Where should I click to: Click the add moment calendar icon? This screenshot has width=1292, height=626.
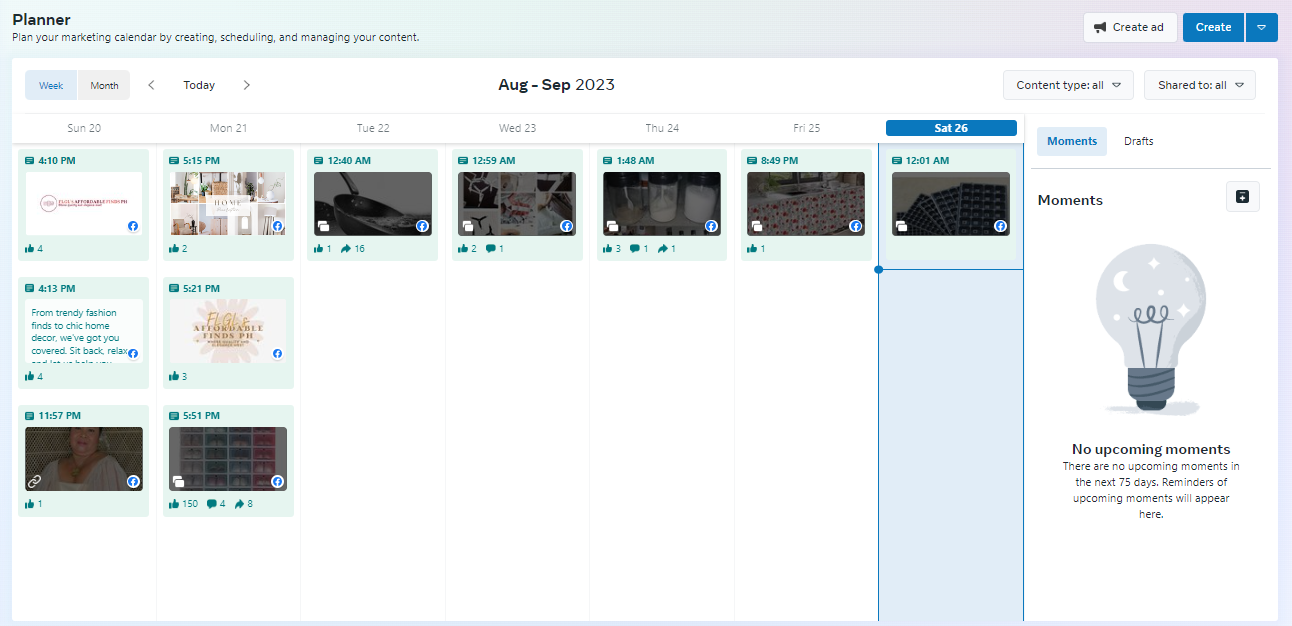coord(1242,197)
